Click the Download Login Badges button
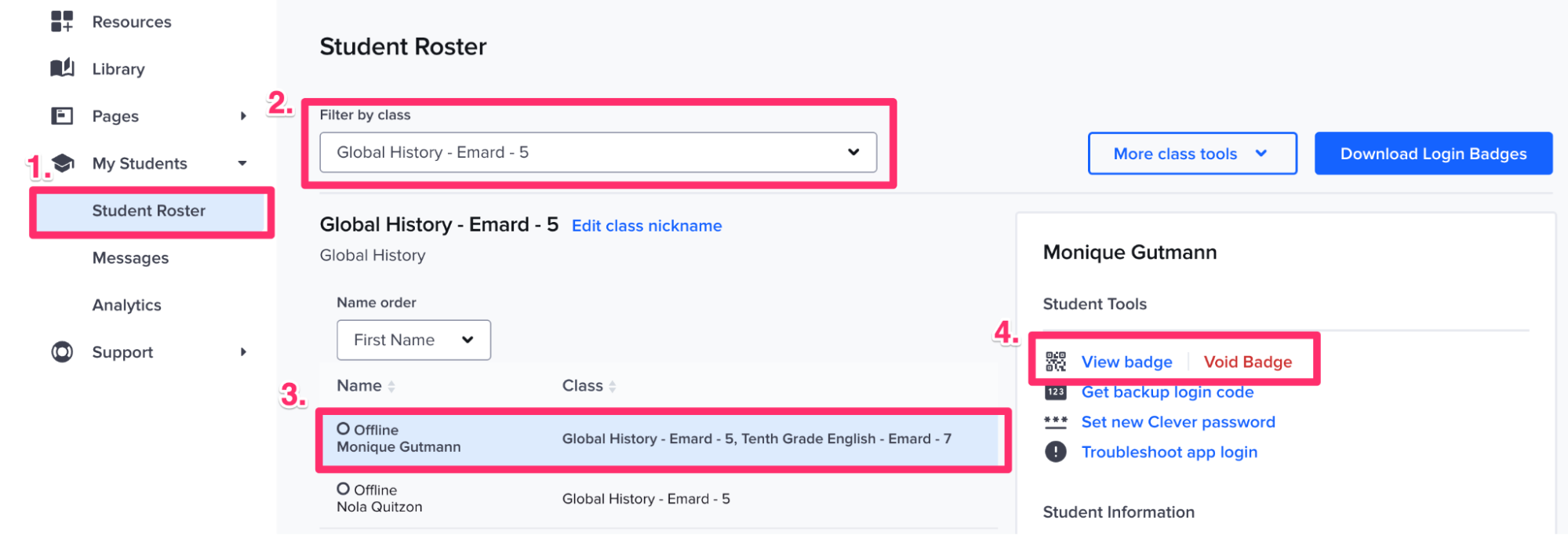 tap(1432, 153)
